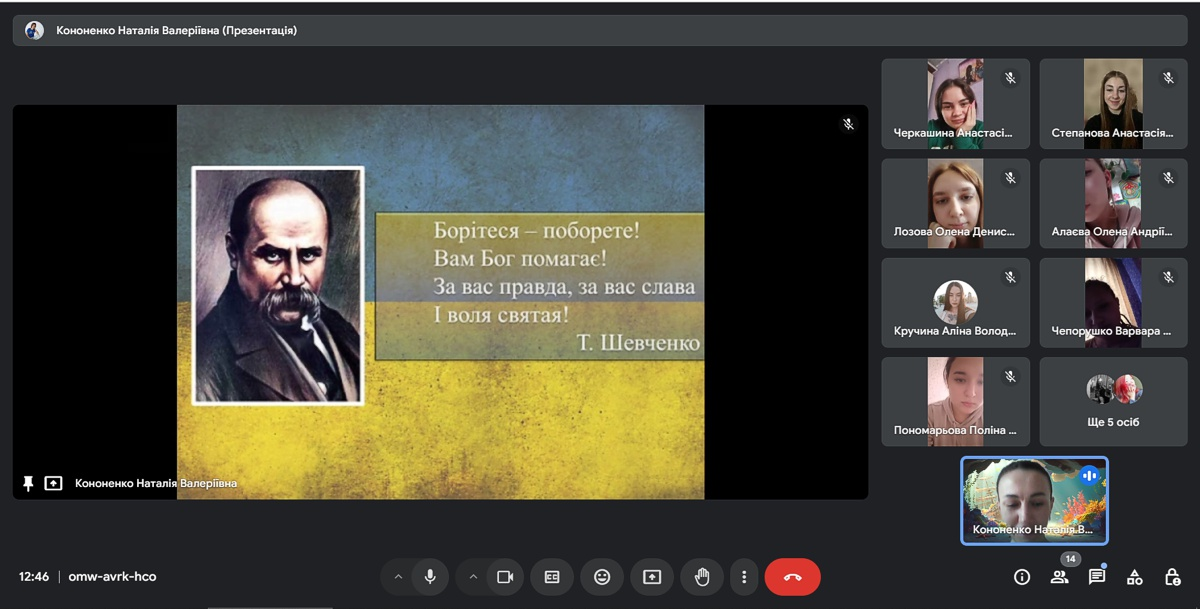The width and height of the screenshot is (1200, 609).
Task: Click the participant count badge 14
Action: 1070,559
